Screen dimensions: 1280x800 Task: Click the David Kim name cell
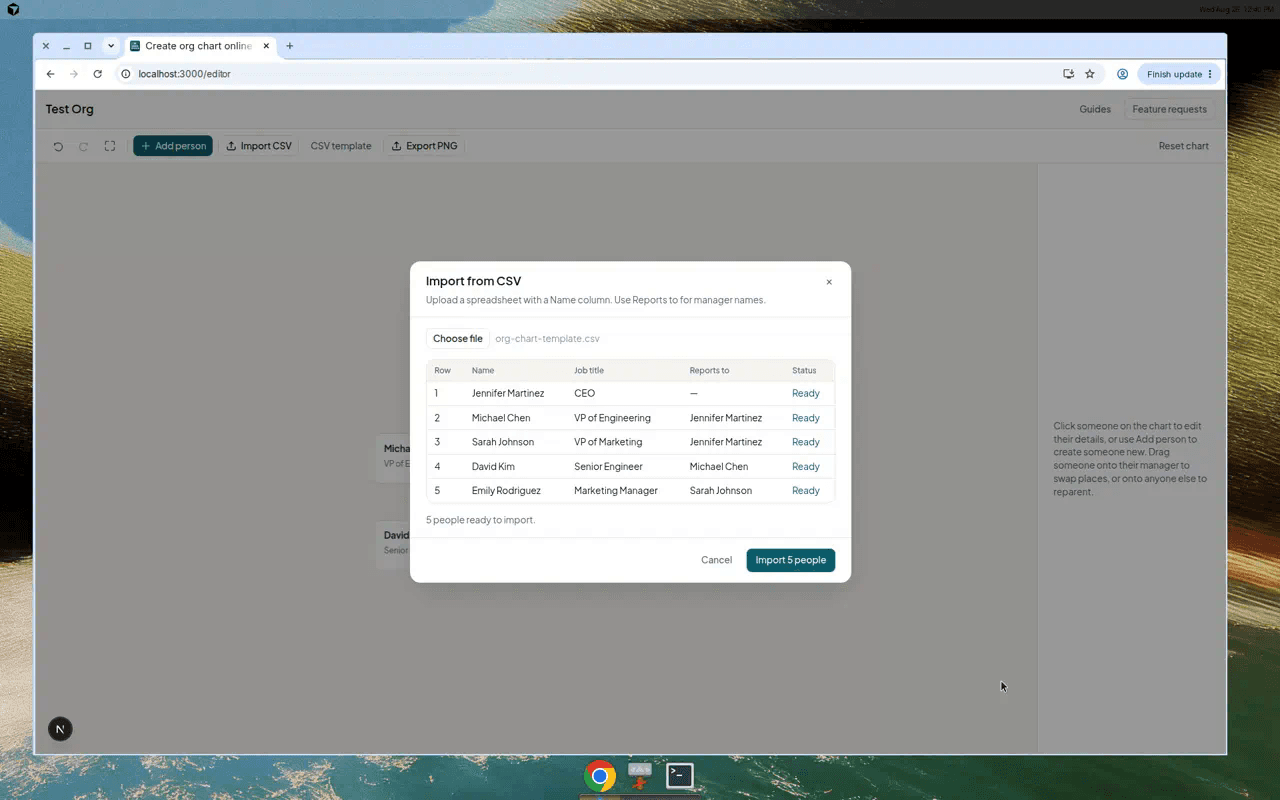(493, 467)
